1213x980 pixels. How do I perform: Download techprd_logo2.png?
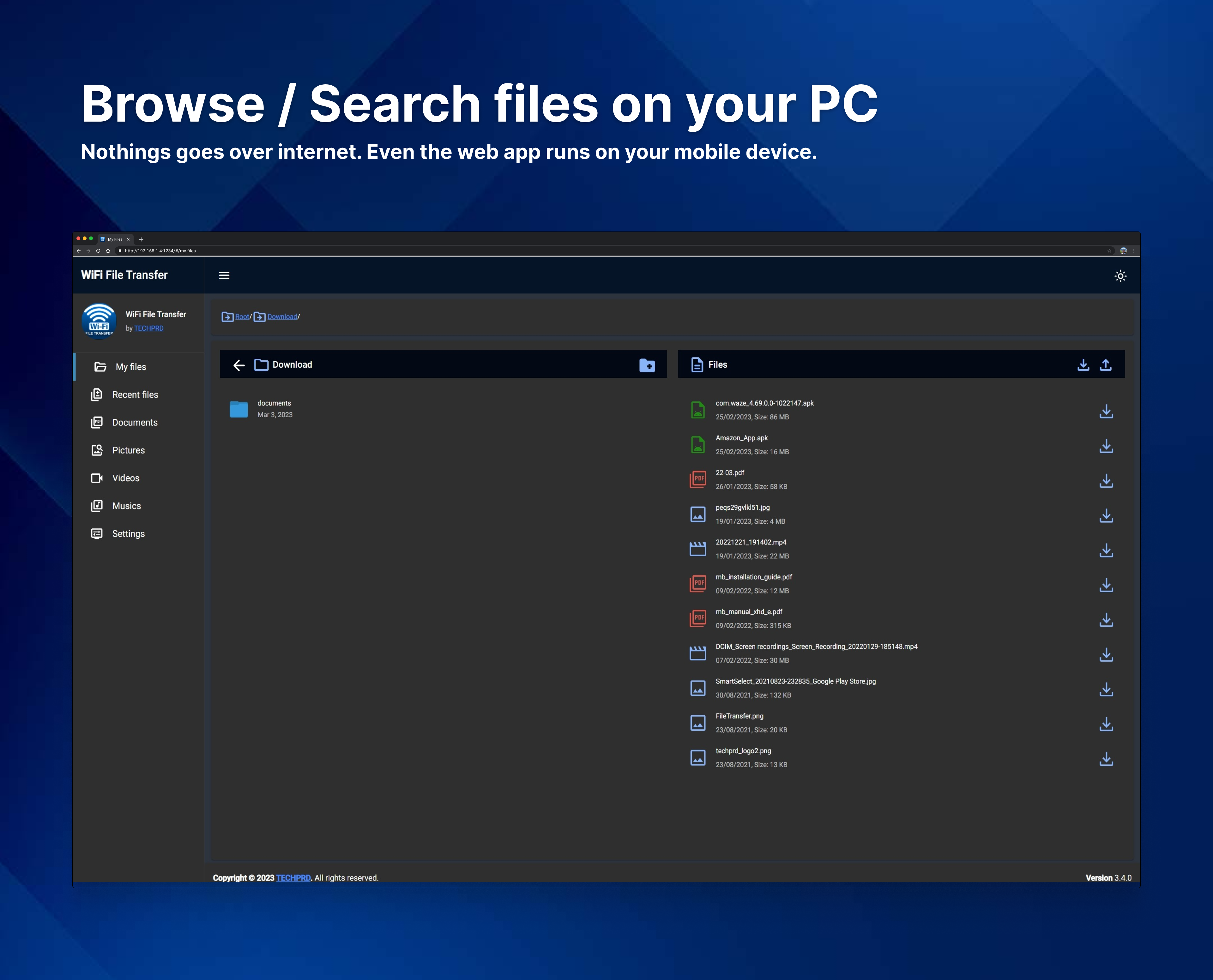(1106, 759)
